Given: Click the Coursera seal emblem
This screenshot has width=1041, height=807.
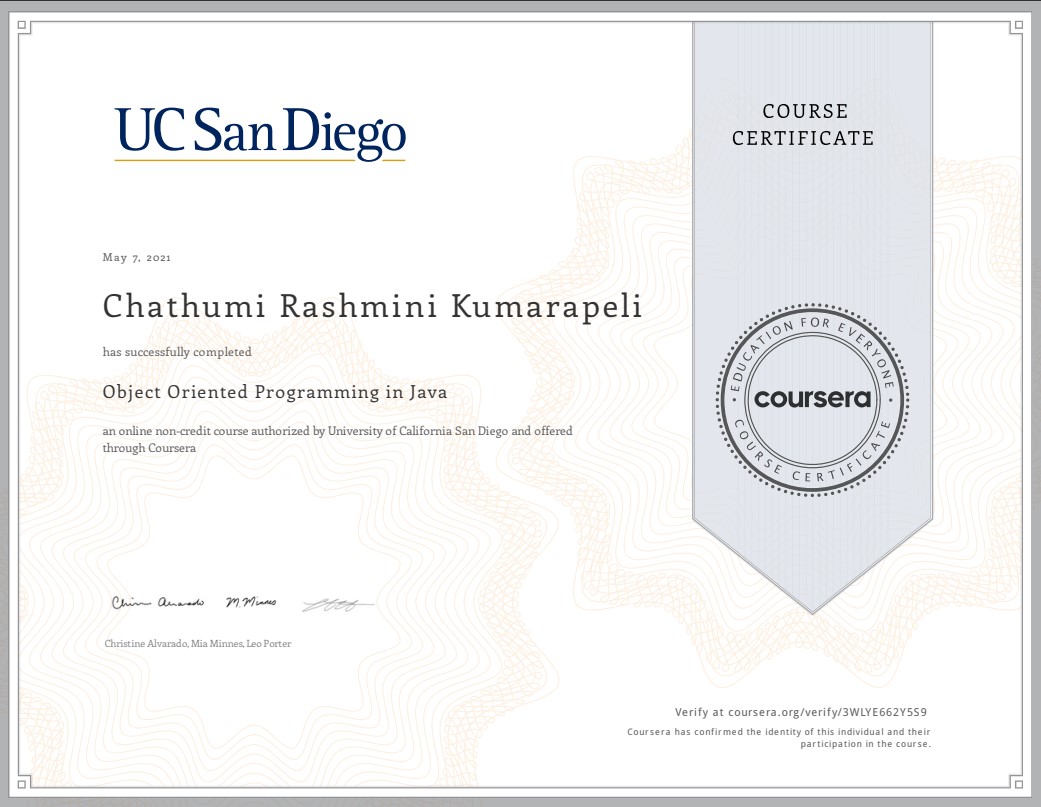Looking at the screenshot, I should click(x=812, y=400).
